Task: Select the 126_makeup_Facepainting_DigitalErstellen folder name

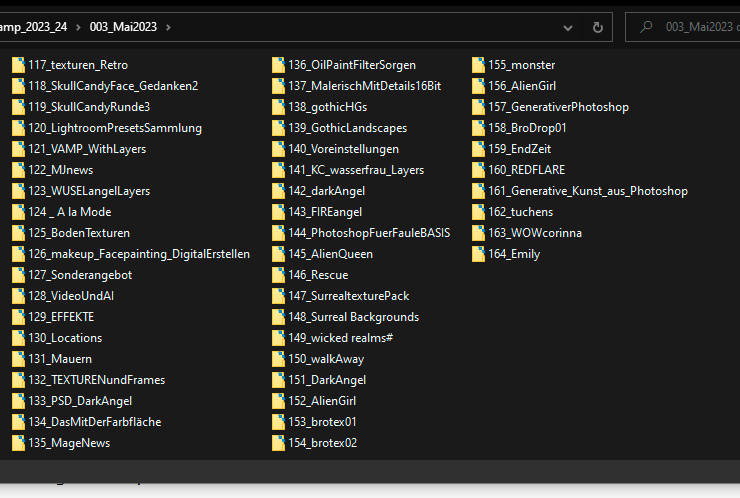Action: 139,254
